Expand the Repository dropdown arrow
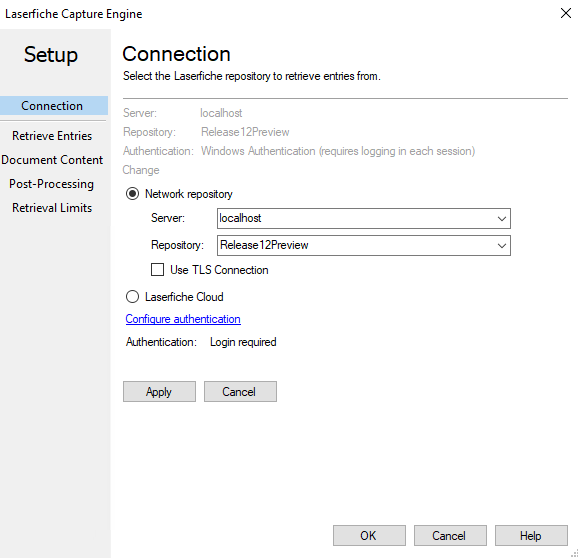Viewport: 578px width, 558px height. [x=502, y=245]
